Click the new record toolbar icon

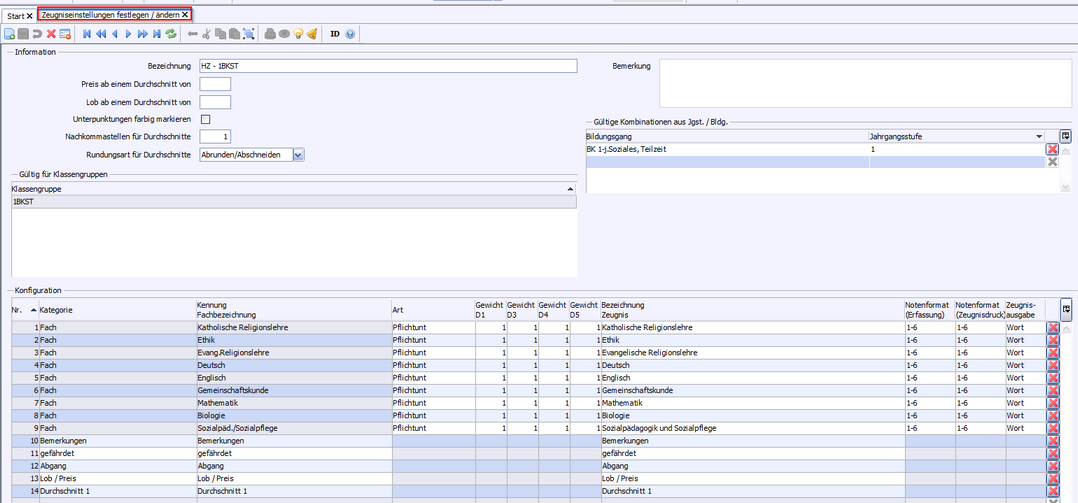tap(9, 34)
